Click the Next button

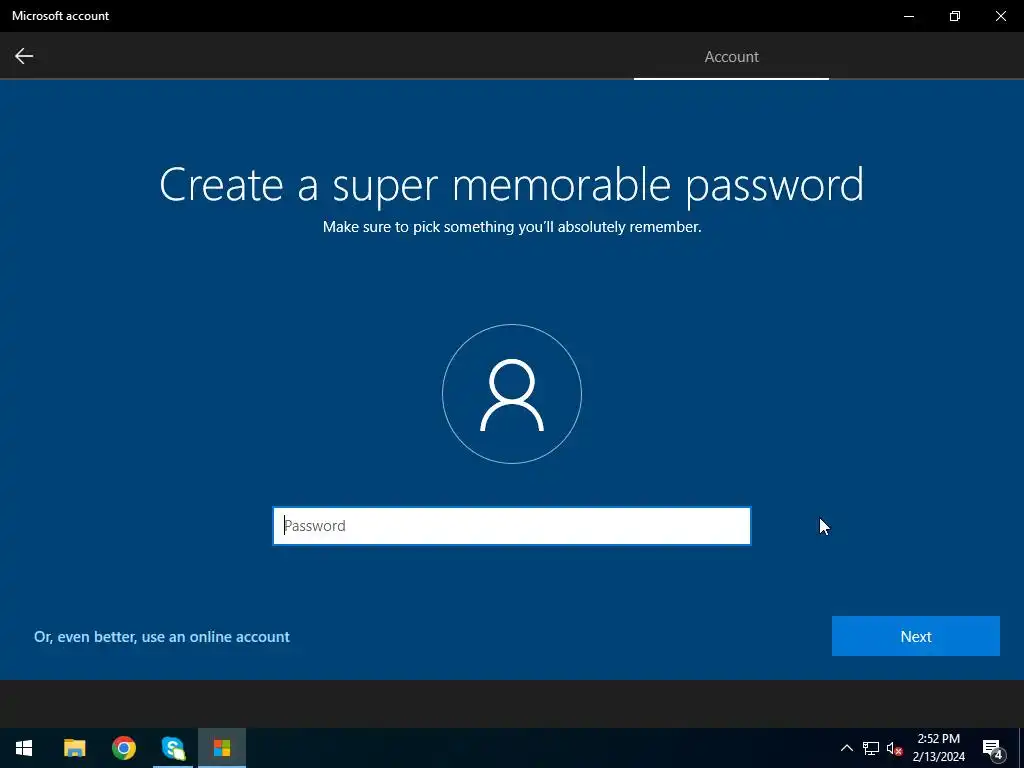click(915, 636)
